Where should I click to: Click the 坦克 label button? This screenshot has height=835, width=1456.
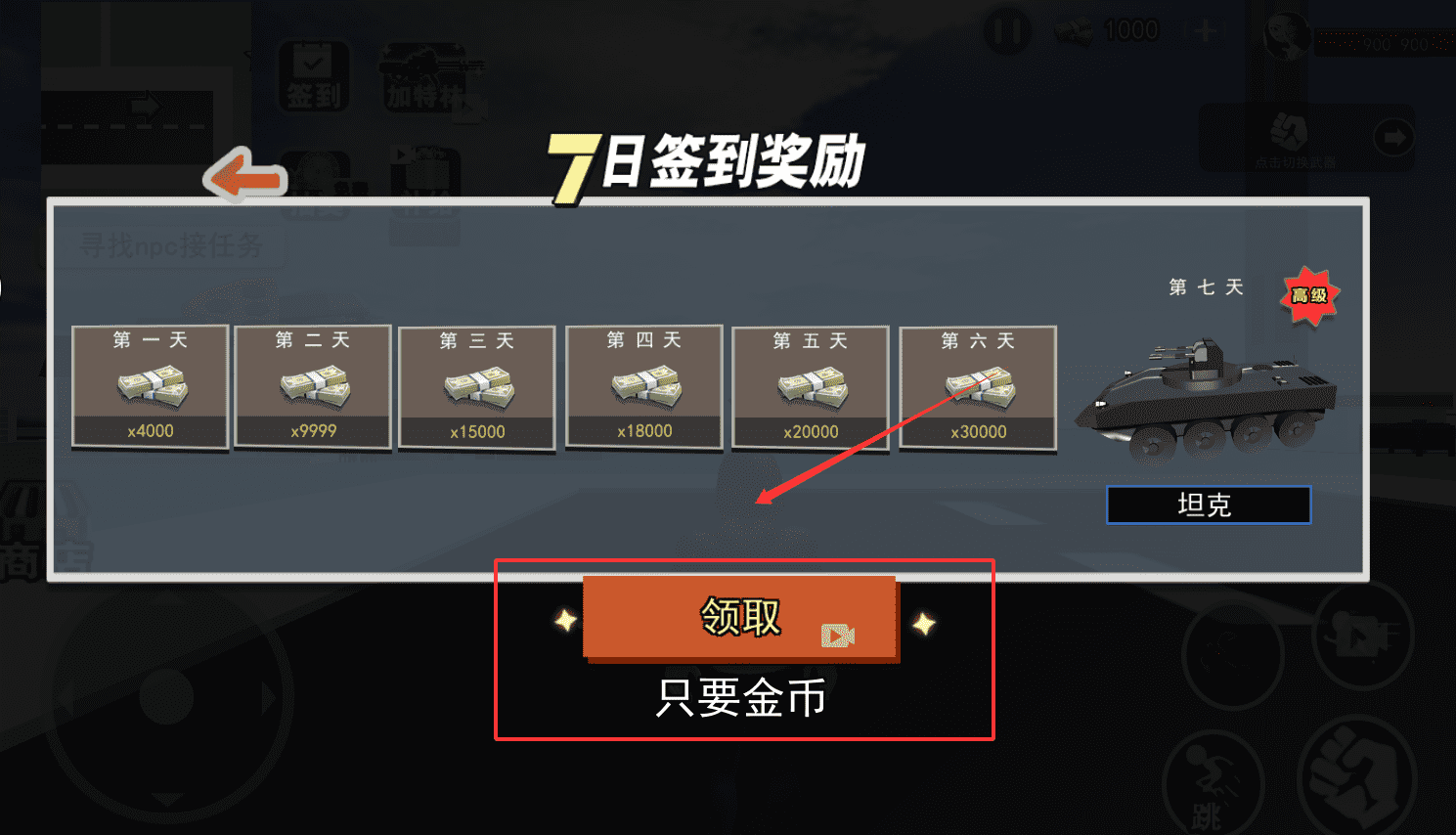[1209, 505]
